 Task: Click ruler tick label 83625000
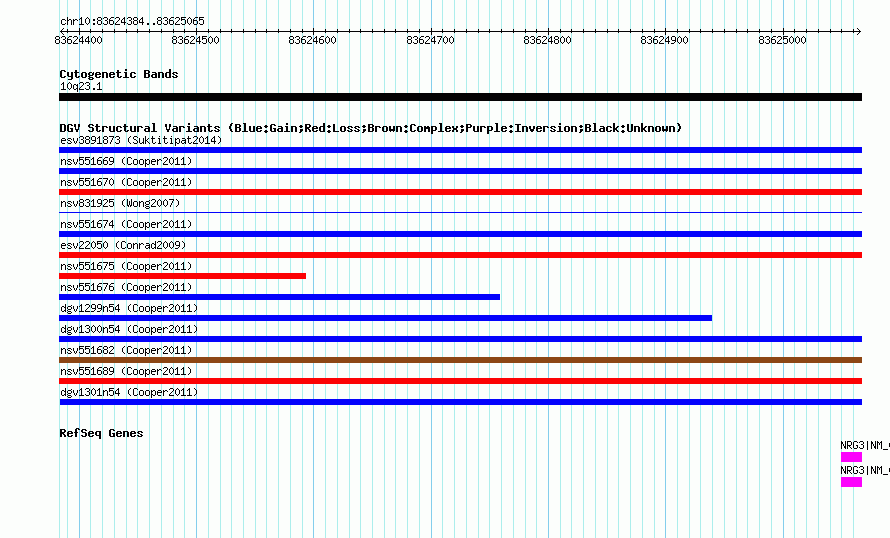tap(782, 40)
